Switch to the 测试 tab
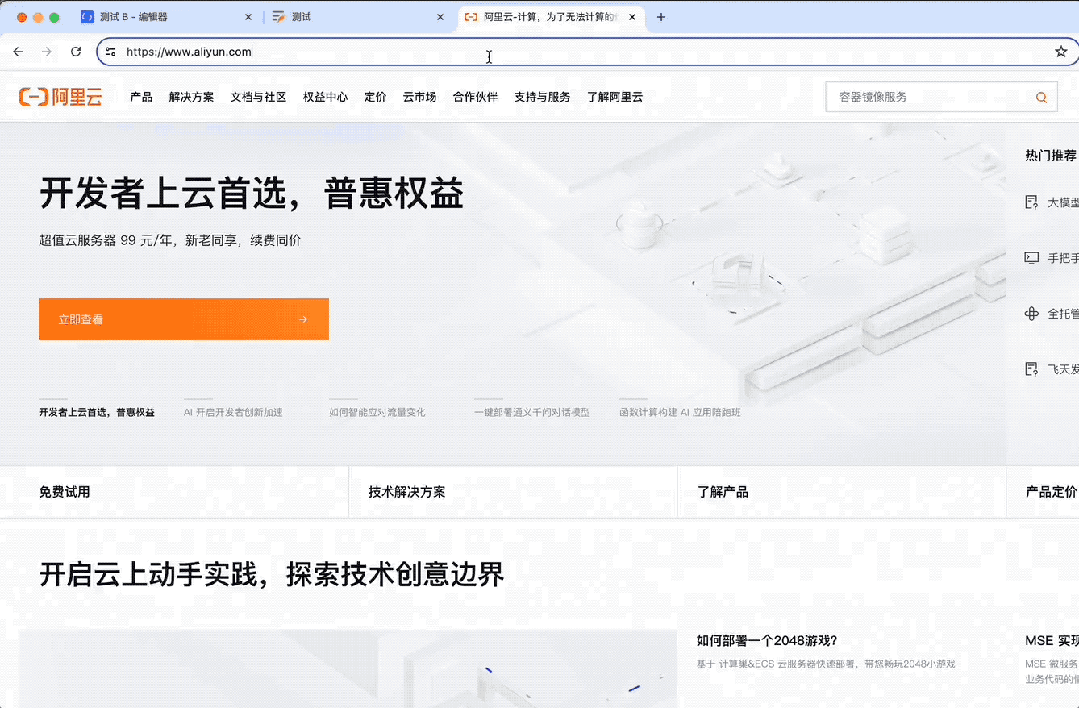1079x708 pixels. point(358,17)
